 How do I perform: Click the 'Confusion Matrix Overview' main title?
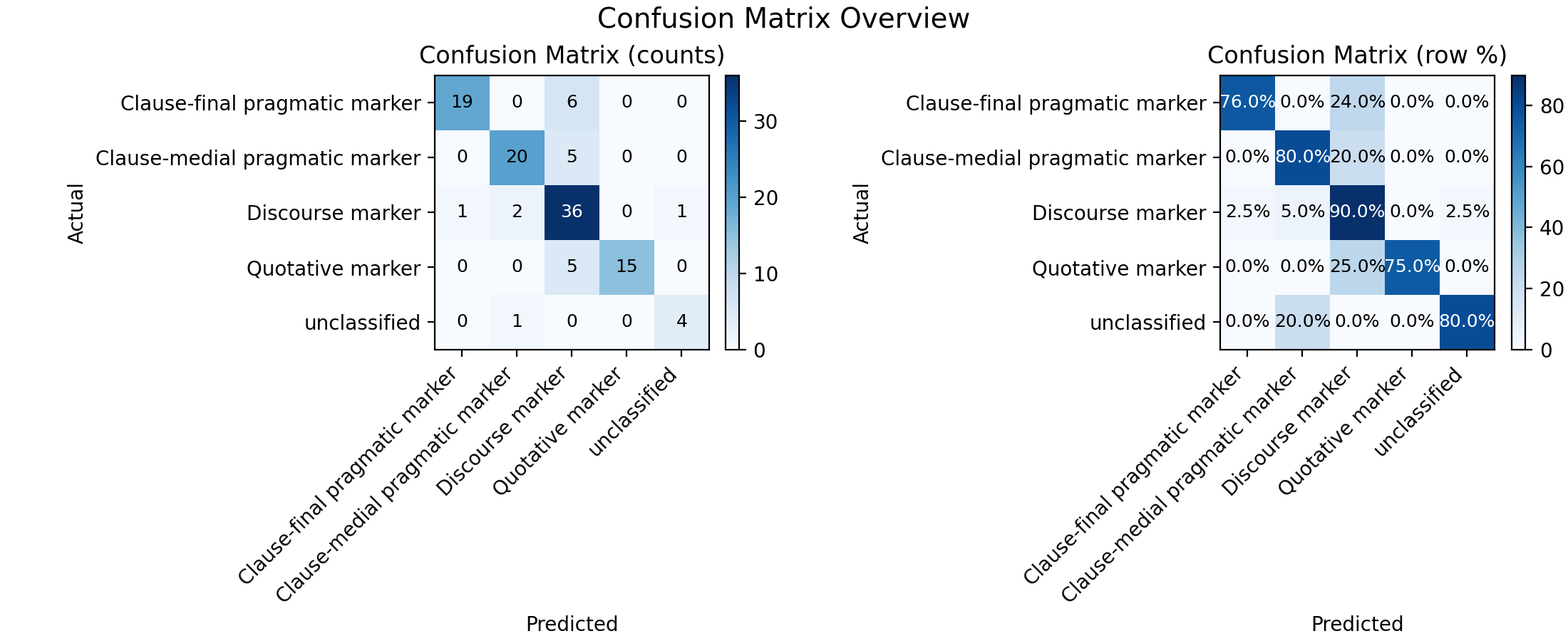pos(783,19)
